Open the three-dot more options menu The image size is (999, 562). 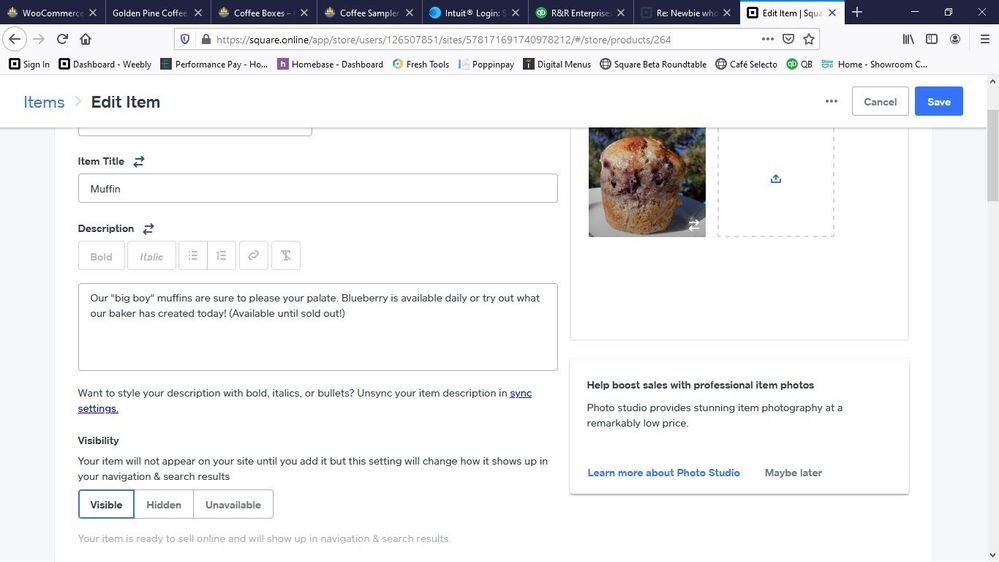tap(831, 101)
